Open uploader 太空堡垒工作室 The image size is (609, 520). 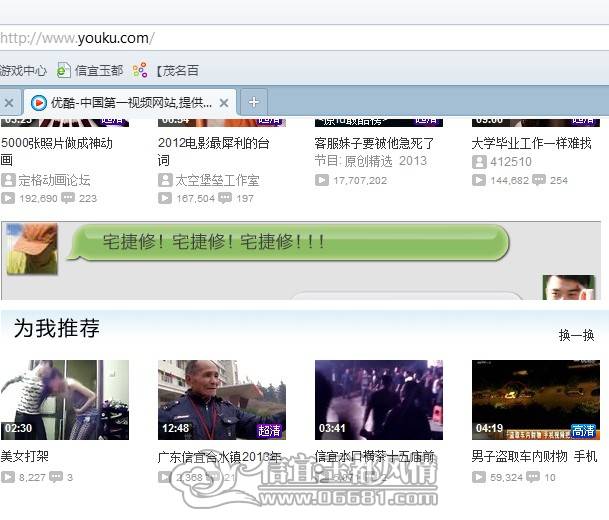click(217, 180)
